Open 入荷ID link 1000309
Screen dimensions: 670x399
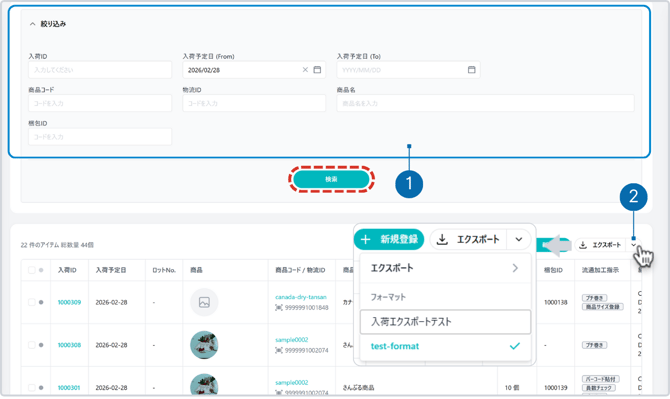tap(69, 302)
